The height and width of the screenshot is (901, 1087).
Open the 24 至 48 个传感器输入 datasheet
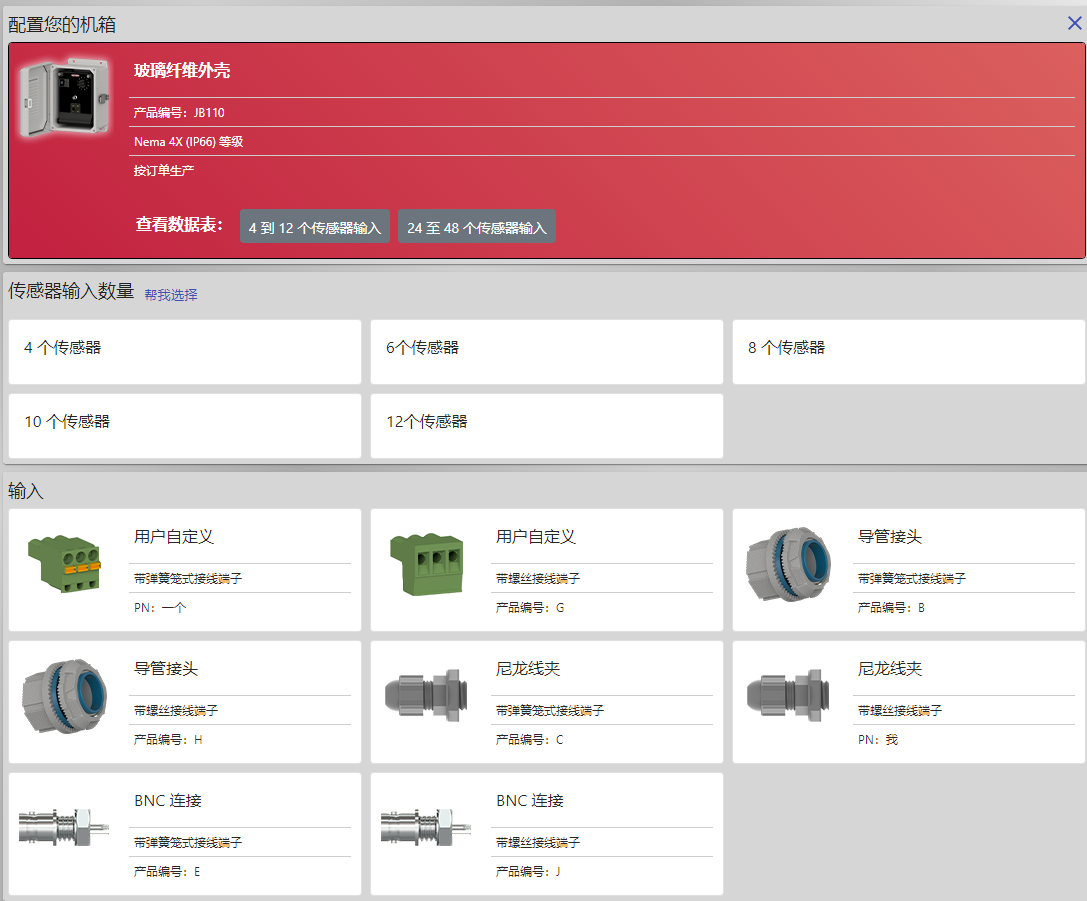(477, 227)
